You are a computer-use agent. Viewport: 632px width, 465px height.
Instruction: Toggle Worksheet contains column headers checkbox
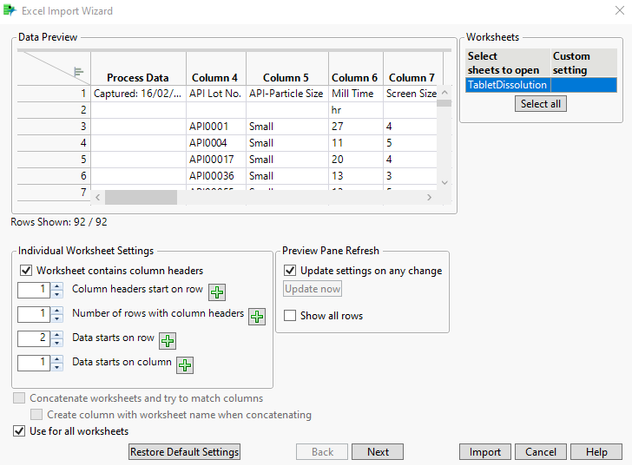point(26,270)
